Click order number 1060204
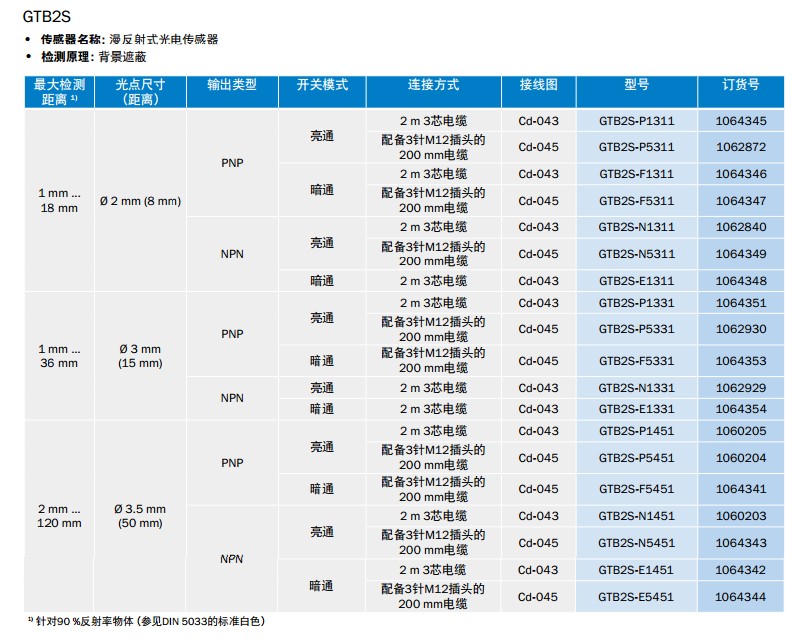 coord(741,458)
